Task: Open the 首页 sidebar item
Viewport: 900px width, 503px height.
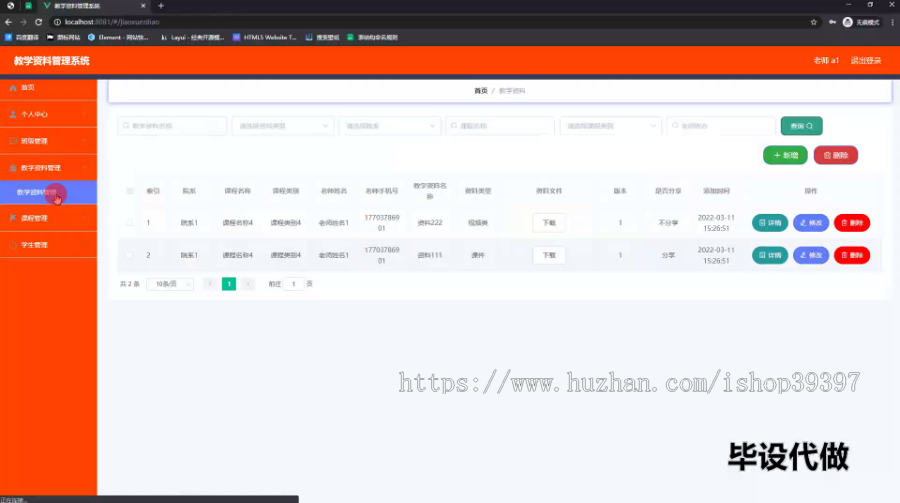Action: click(x=48, y=88)
